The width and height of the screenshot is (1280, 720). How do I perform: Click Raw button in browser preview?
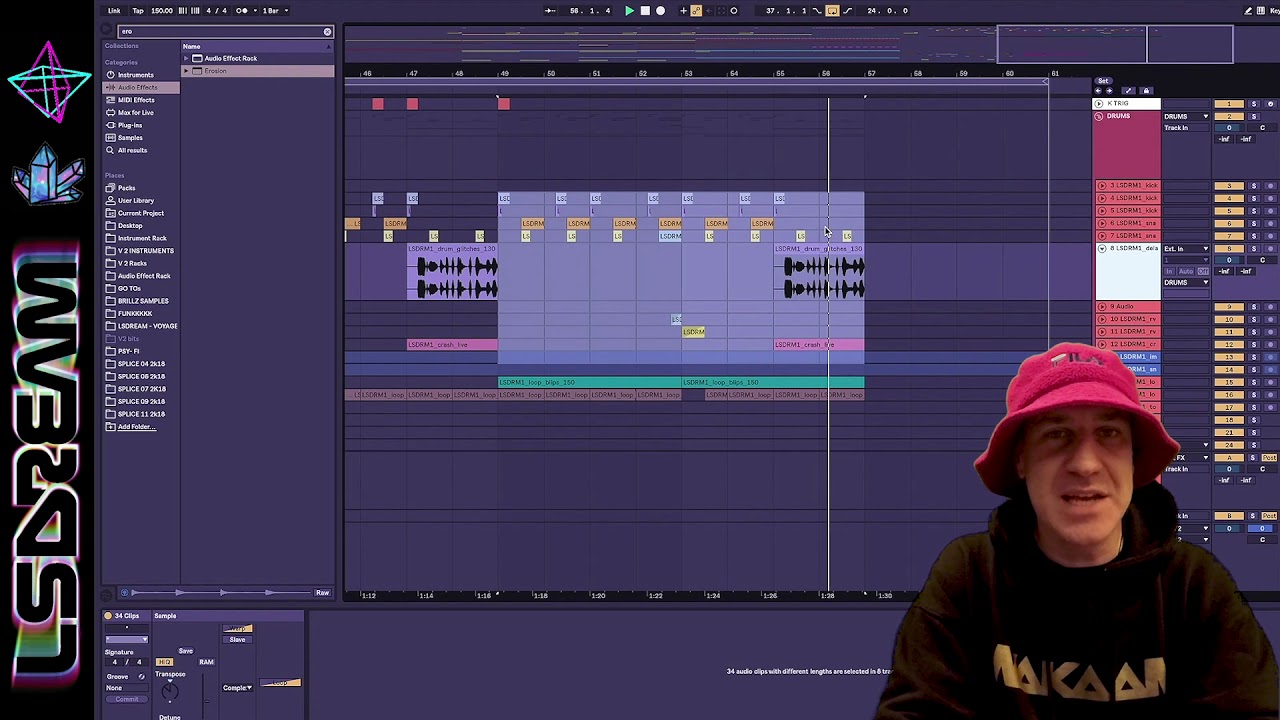[x=322, y=593]
